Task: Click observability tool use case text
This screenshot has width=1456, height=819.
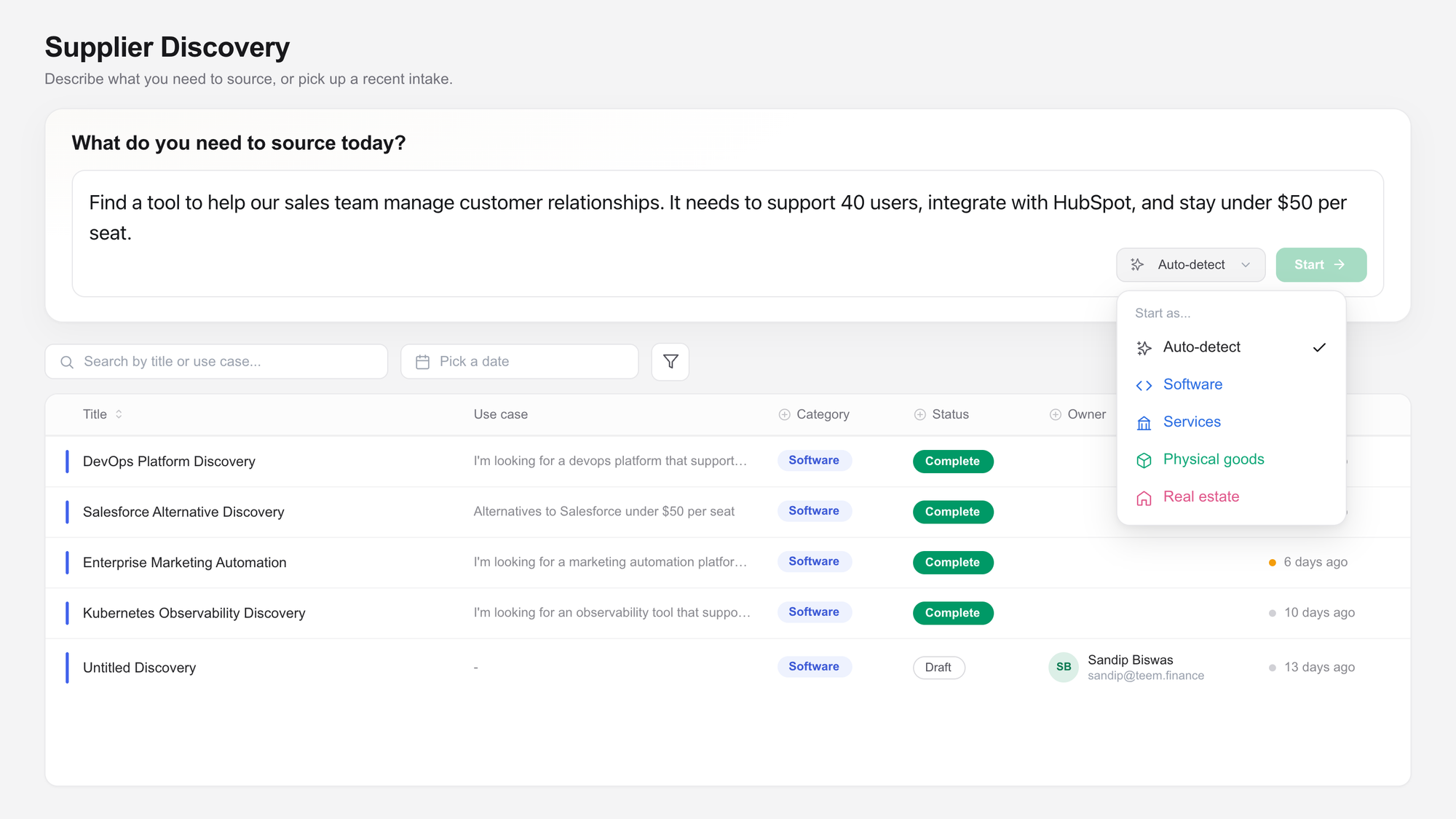Action: [x=612, y=613]
